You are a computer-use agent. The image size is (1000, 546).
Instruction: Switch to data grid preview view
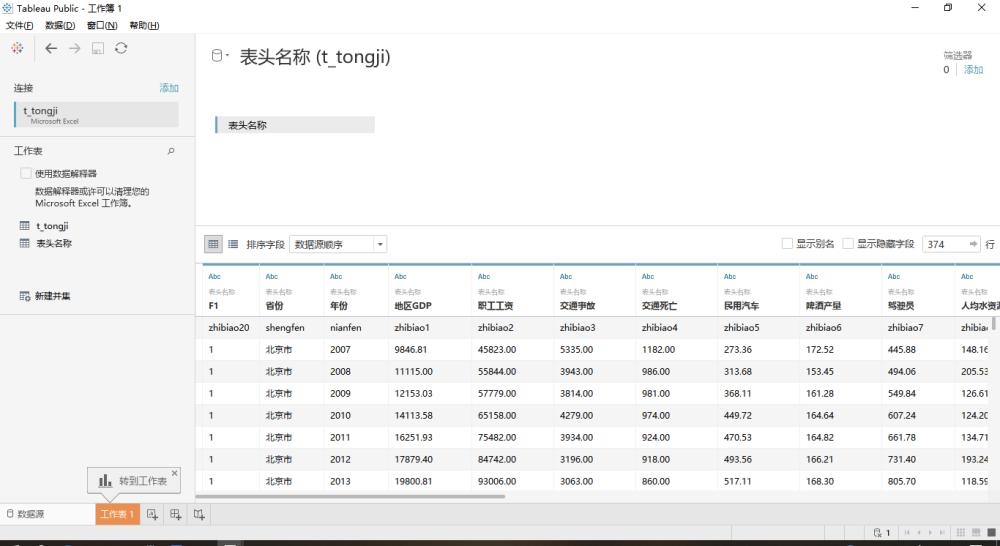213,244
